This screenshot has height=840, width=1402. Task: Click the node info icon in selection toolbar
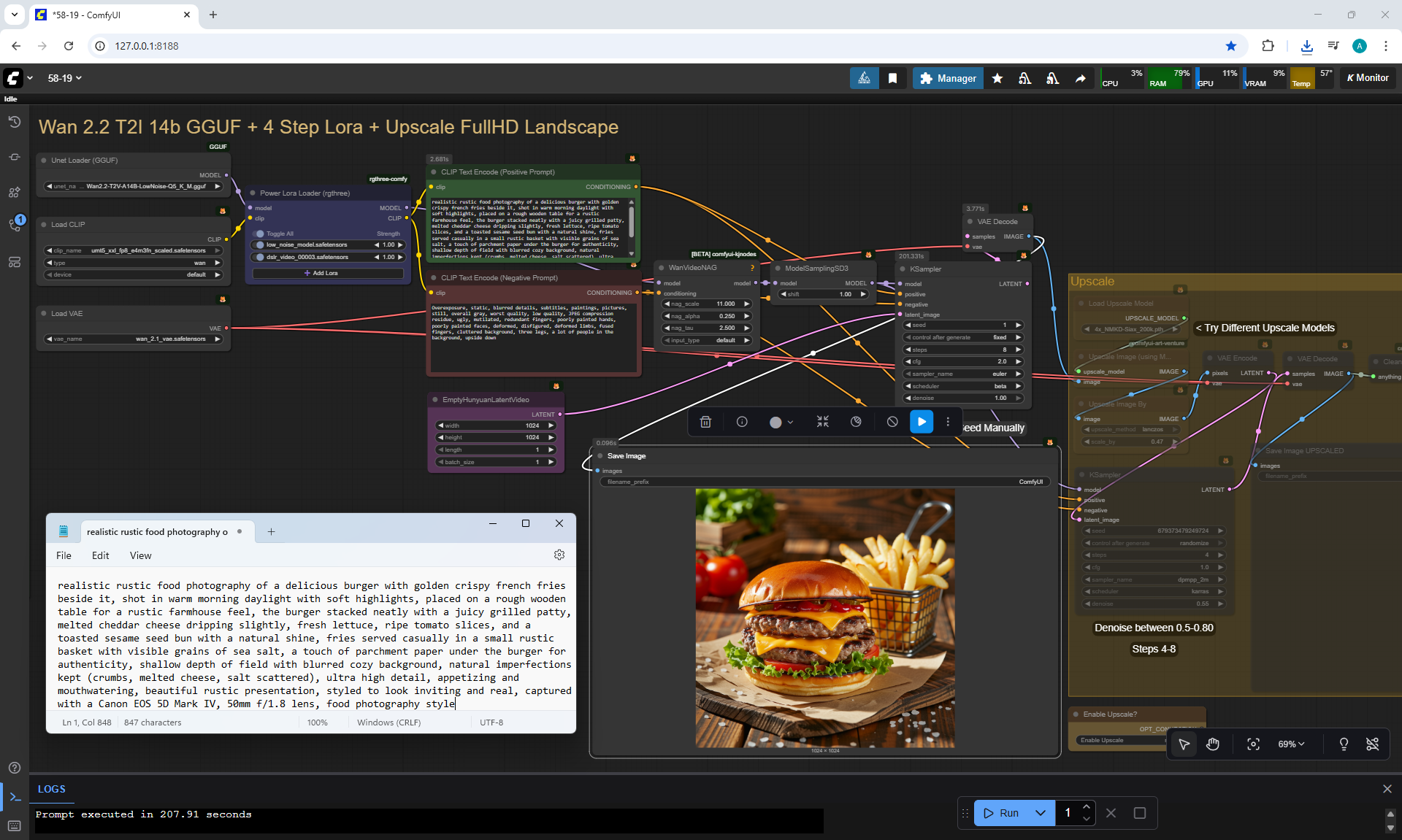pos(742,422)
